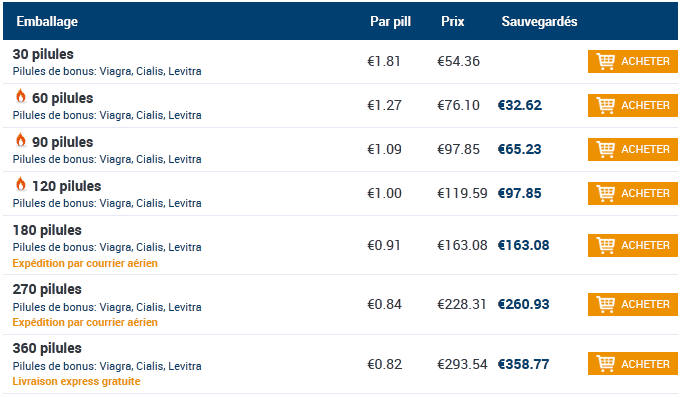
Task: Click cart icon in the €163.08 price row
Action: (605, 245)
